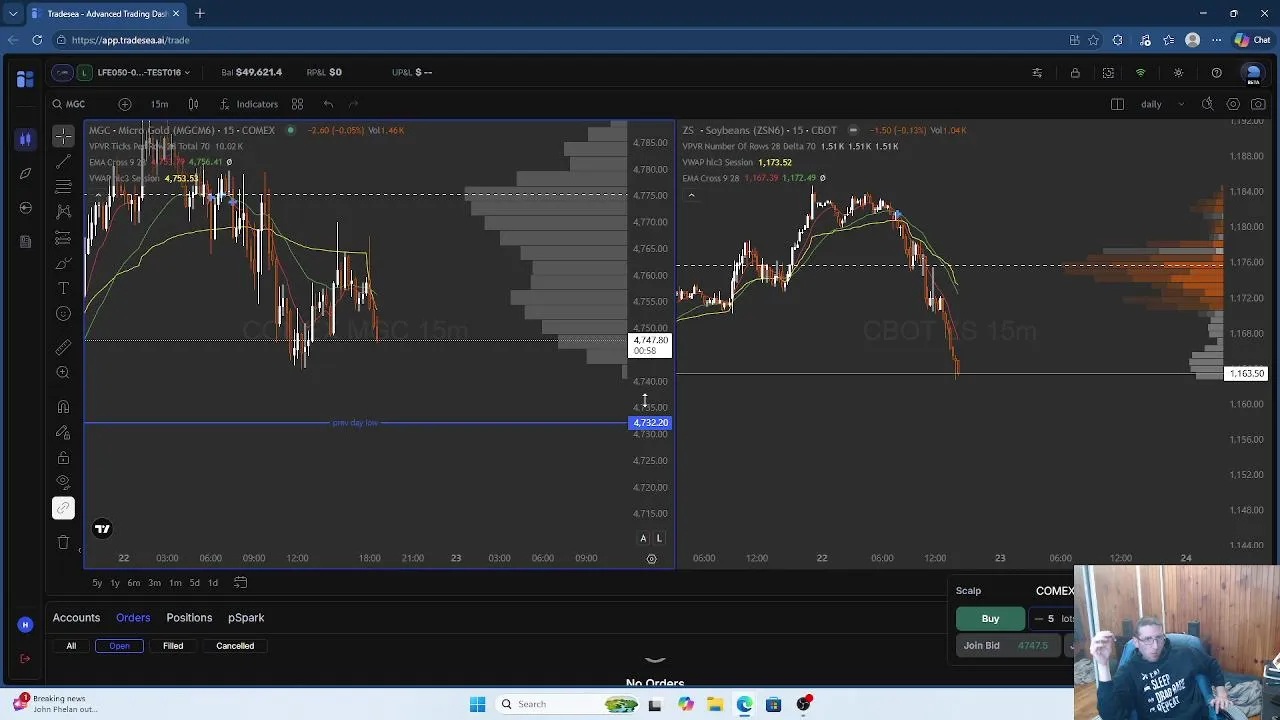
Task: Toggle hide all drawings eye icon
Action: point(63,483)
